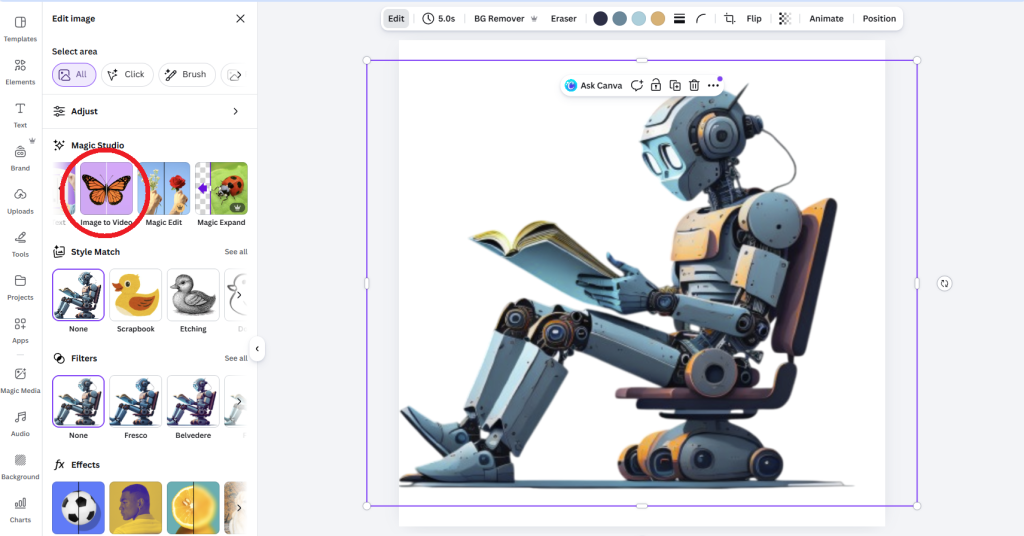
Task: Select the Click area selection mode
Action: (x=126, y=74)
